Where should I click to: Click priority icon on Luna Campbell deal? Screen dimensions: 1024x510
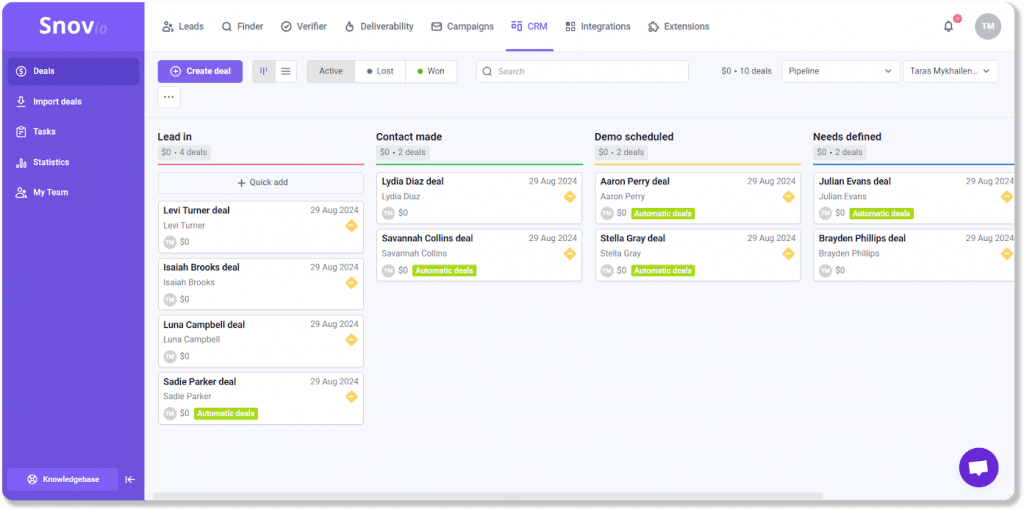(x=351, y=340)
